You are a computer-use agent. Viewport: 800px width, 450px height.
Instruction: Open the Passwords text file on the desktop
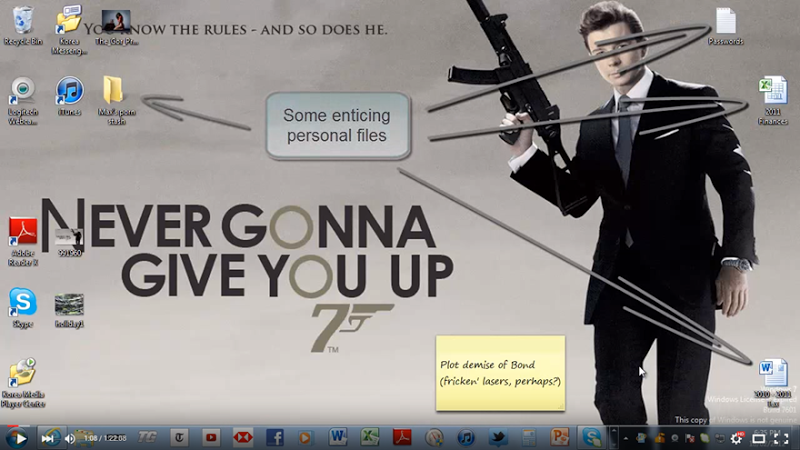click(726, 27)
